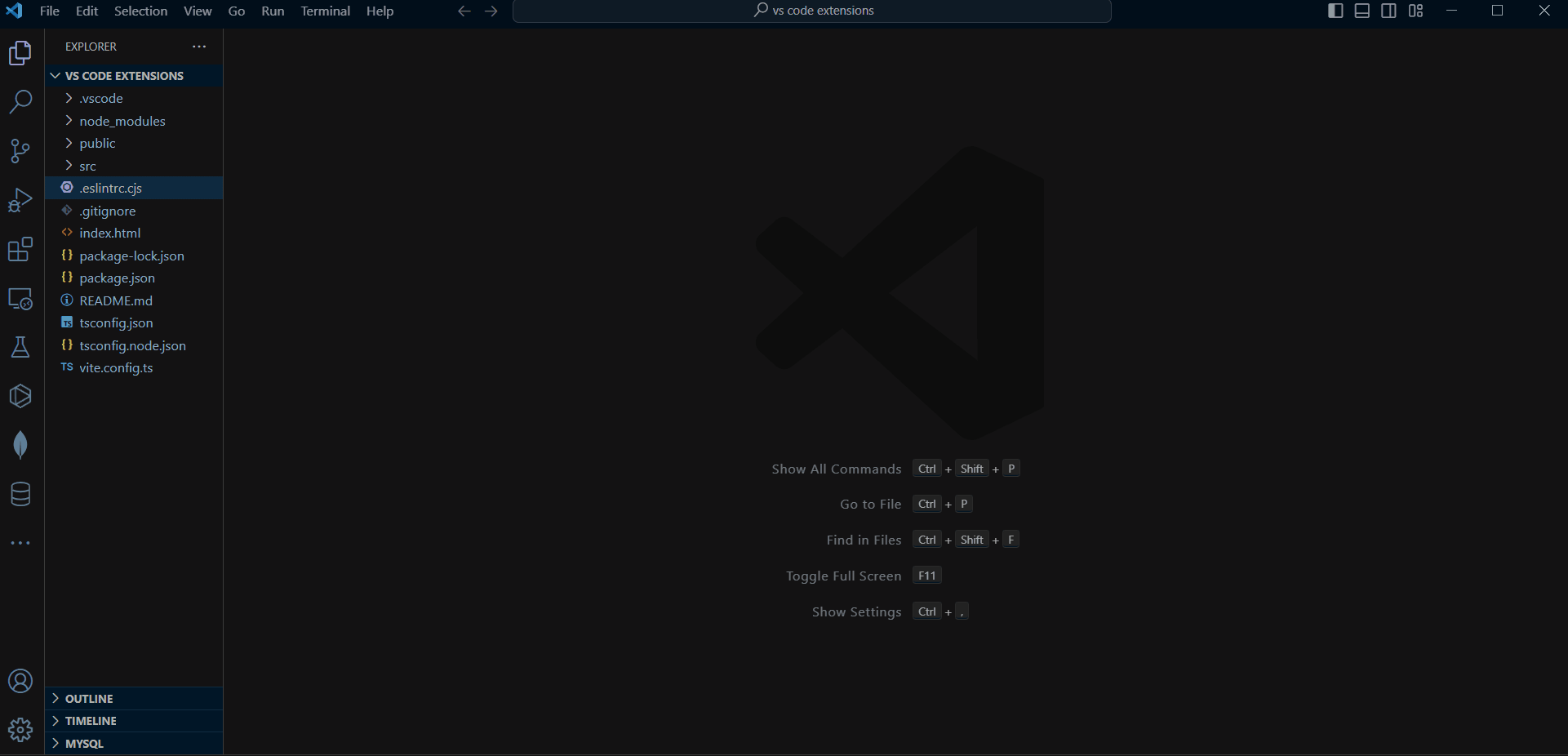Click the Toggle Full Screen hint
The width and height of the screenshot is (1568, 756).
pyautogui.click(x=843, y=576)
